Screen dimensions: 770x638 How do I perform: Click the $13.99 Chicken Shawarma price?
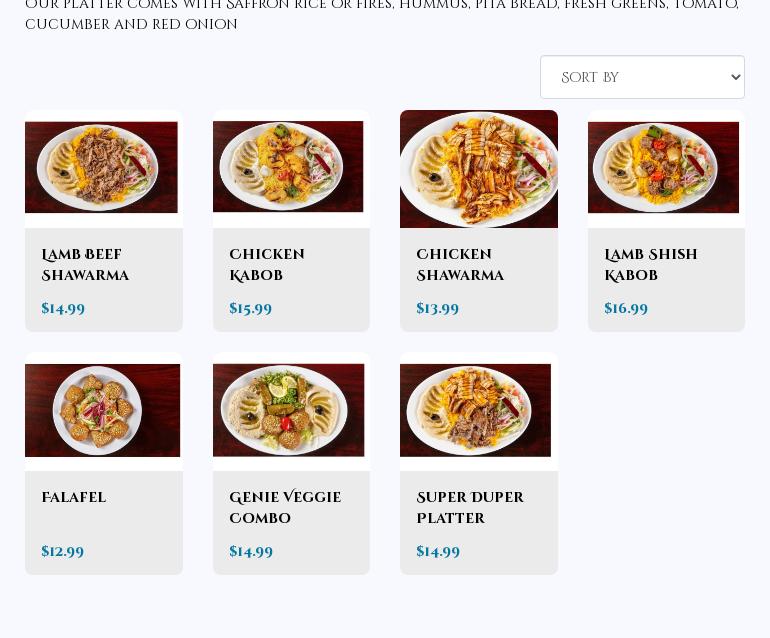[438, 308]
